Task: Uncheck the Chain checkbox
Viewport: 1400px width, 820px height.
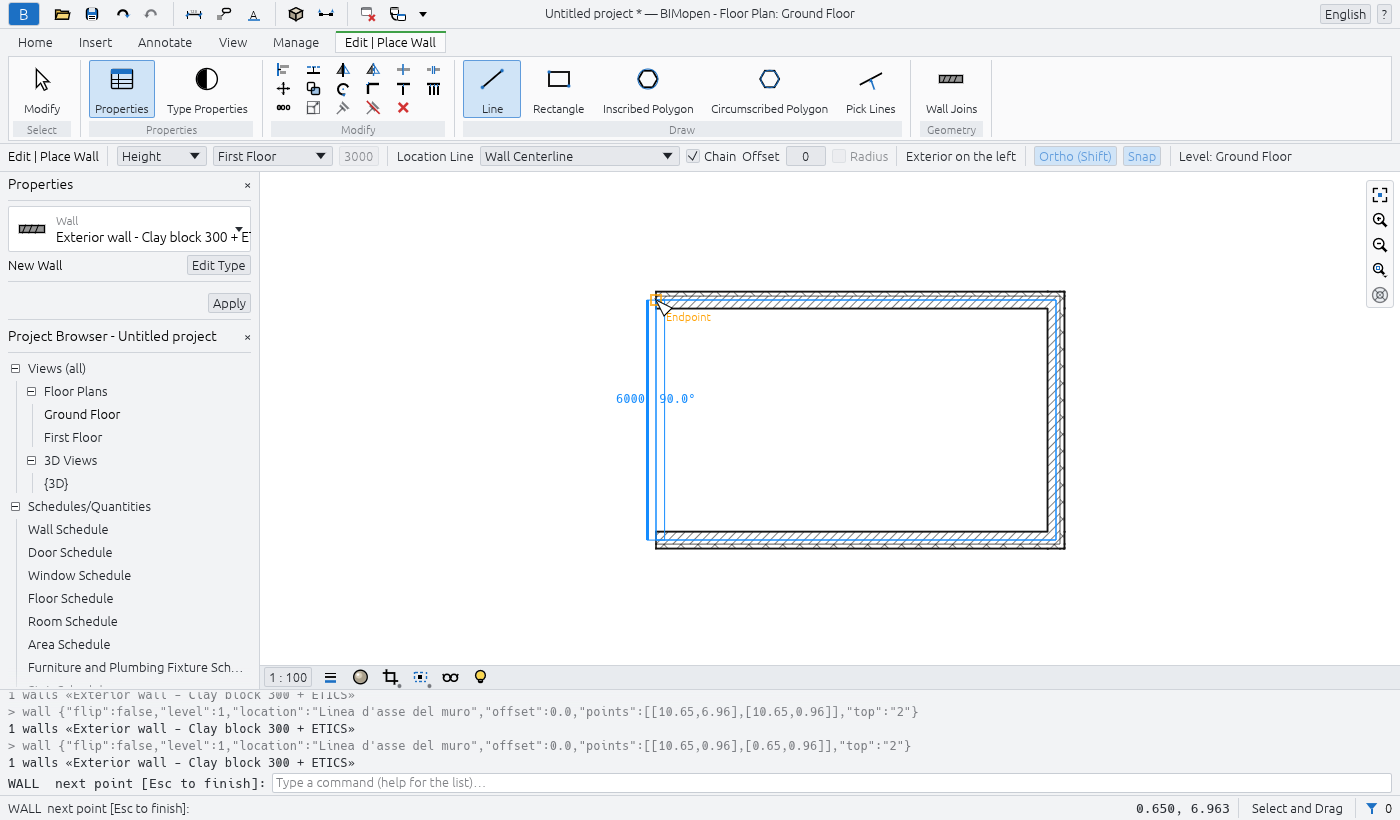Action: point(693,156)
